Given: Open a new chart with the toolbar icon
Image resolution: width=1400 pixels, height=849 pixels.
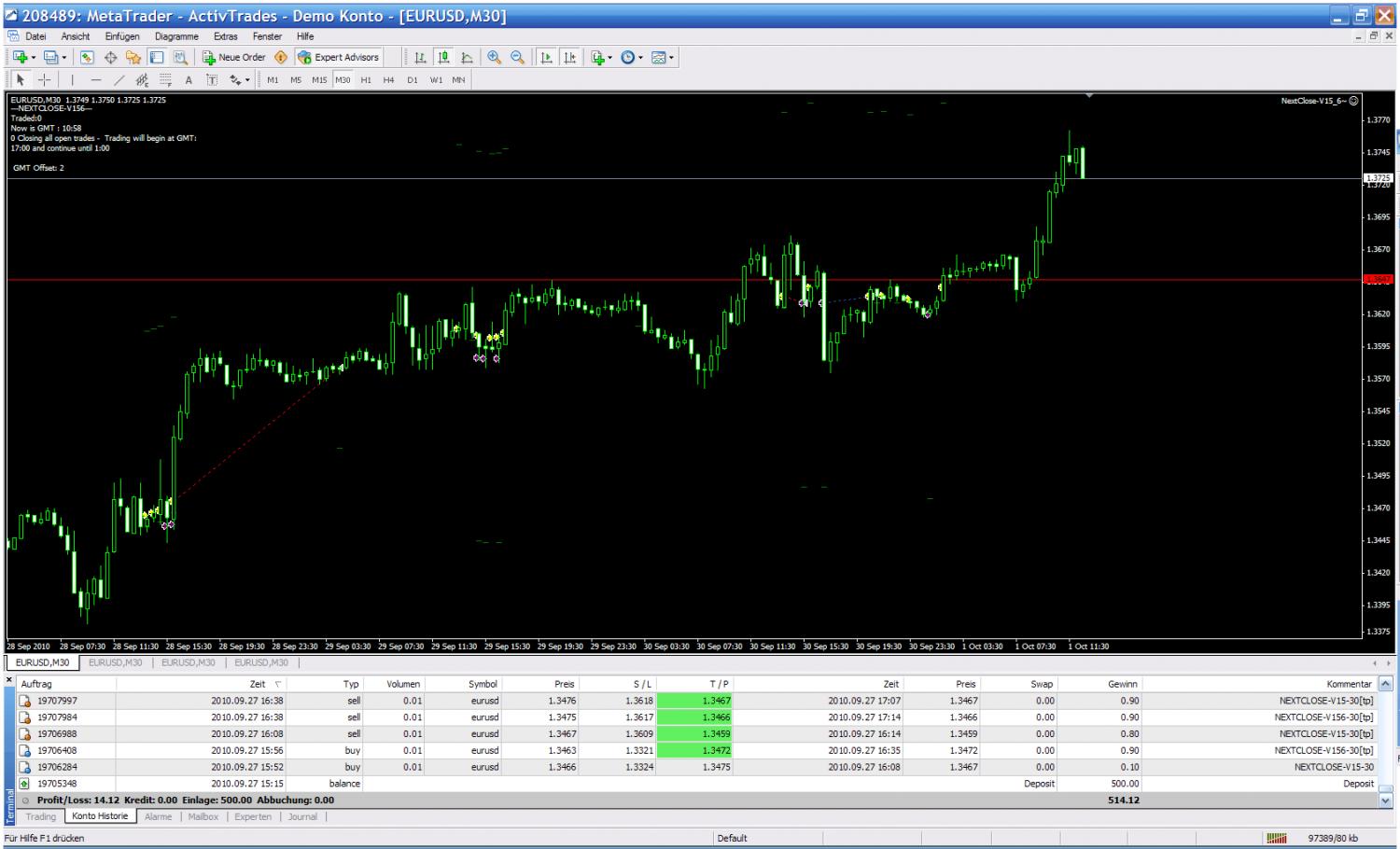Looking at the screenshot, I should (x=20, y=57).
